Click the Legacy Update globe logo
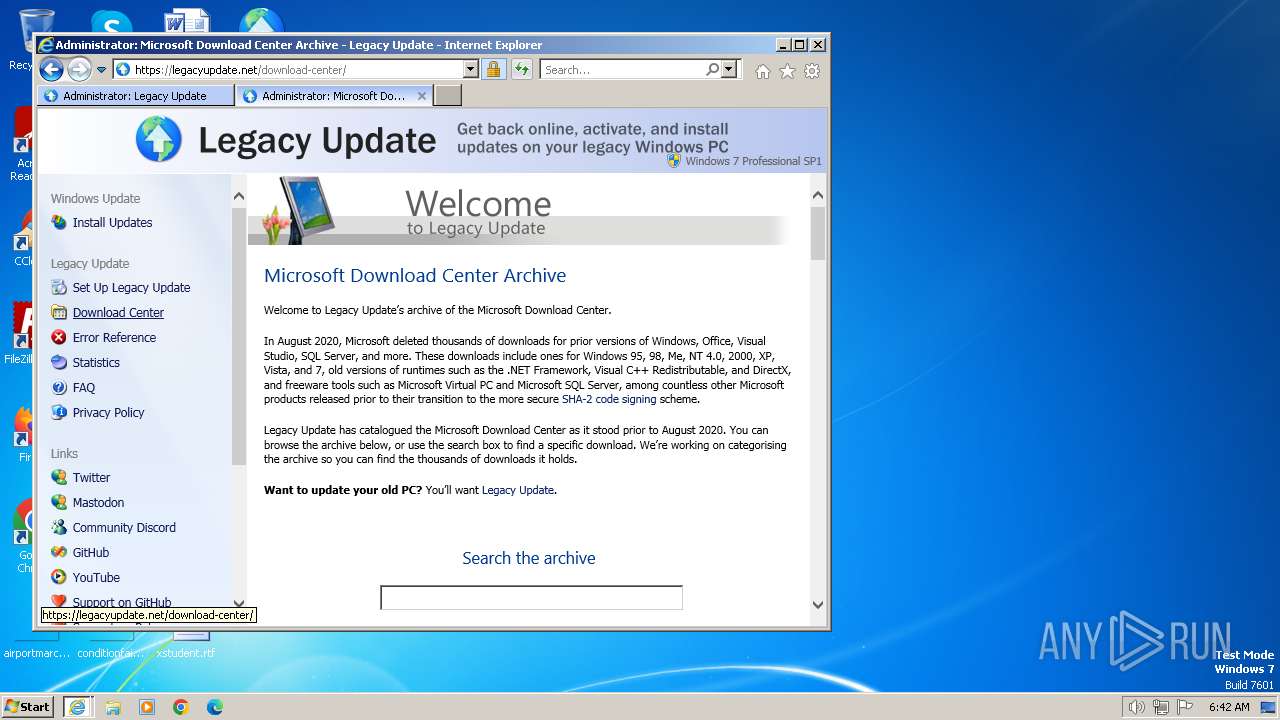Screen dimensions: 1280x720 159,139
